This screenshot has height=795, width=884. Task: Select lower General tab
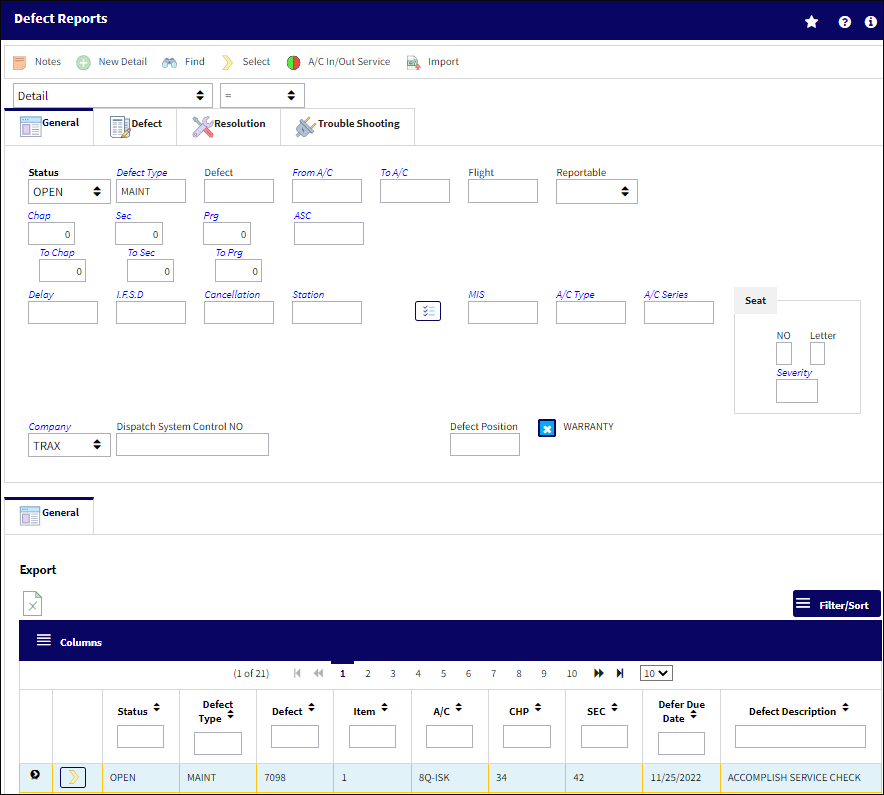pos(50,514)
